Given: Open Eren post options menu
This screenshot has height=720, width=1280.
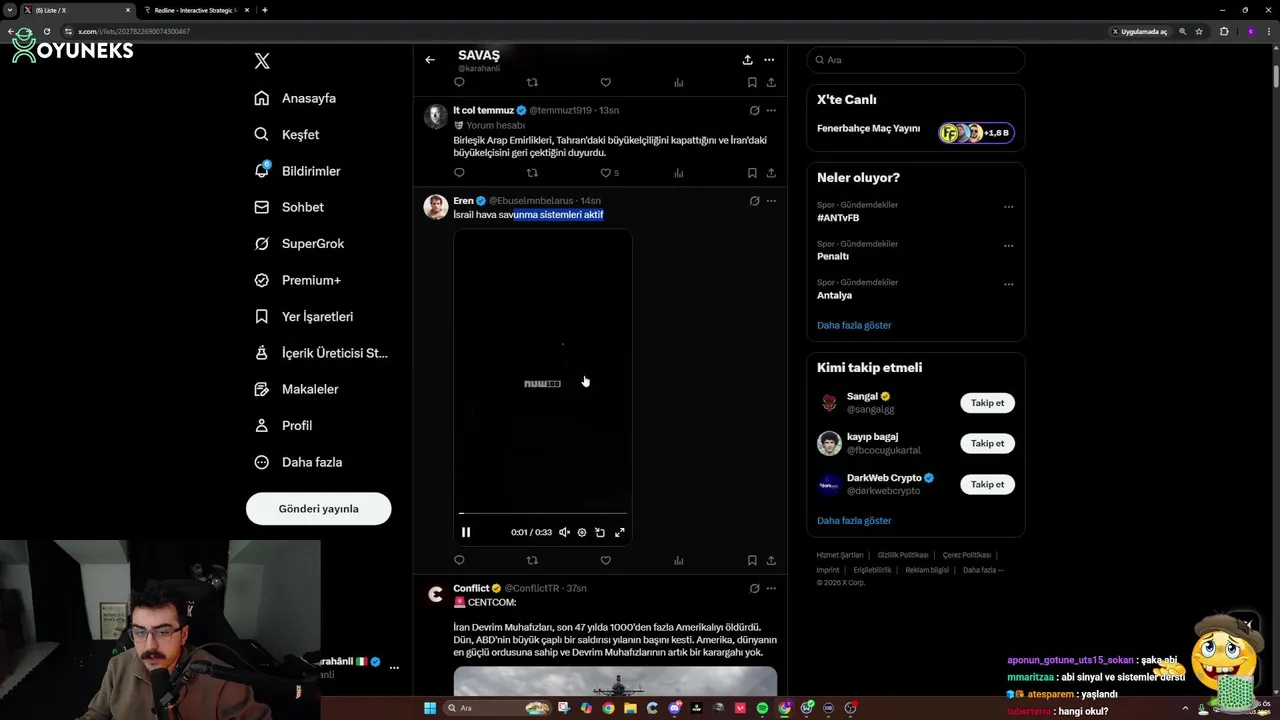Looking at the screenshot, I should (x=771, y=201).
